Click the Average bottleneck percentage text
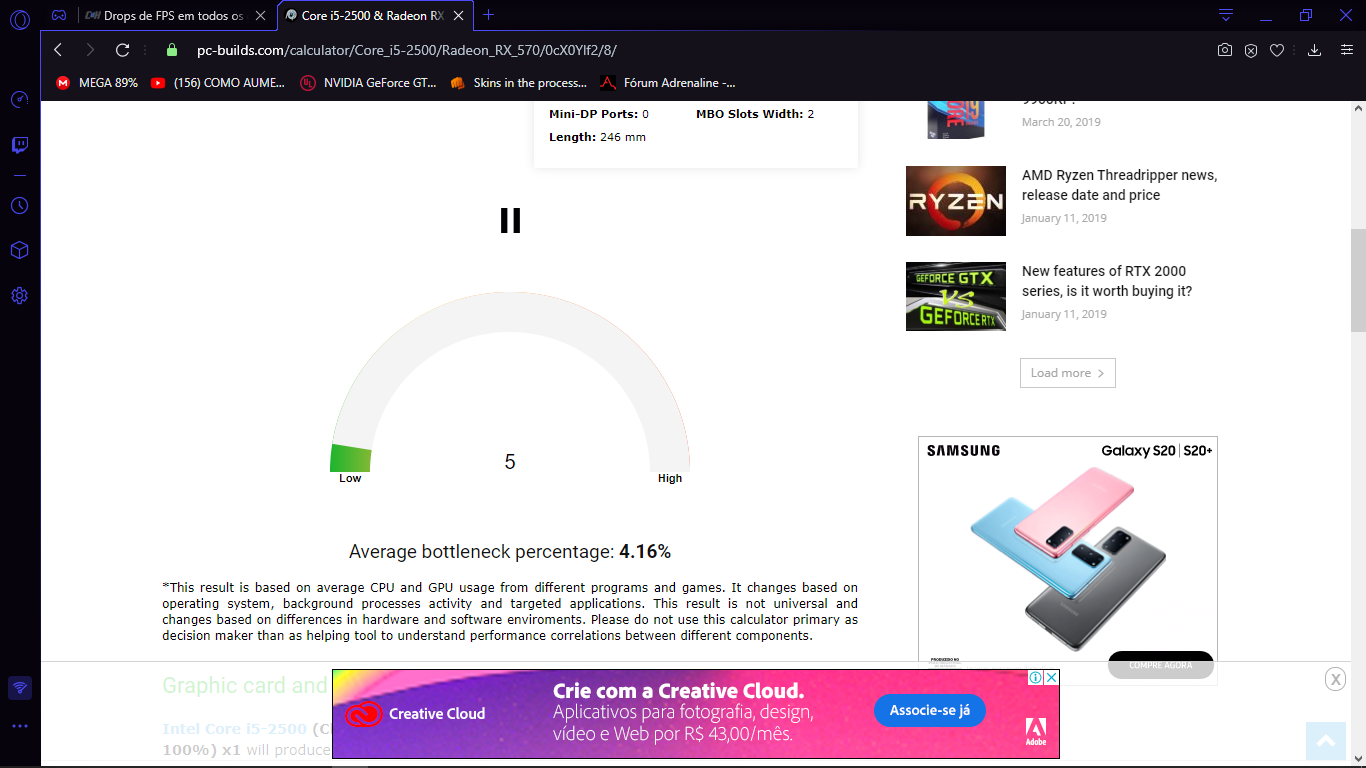Screen dimensions: 1366x768 [510, 551]
